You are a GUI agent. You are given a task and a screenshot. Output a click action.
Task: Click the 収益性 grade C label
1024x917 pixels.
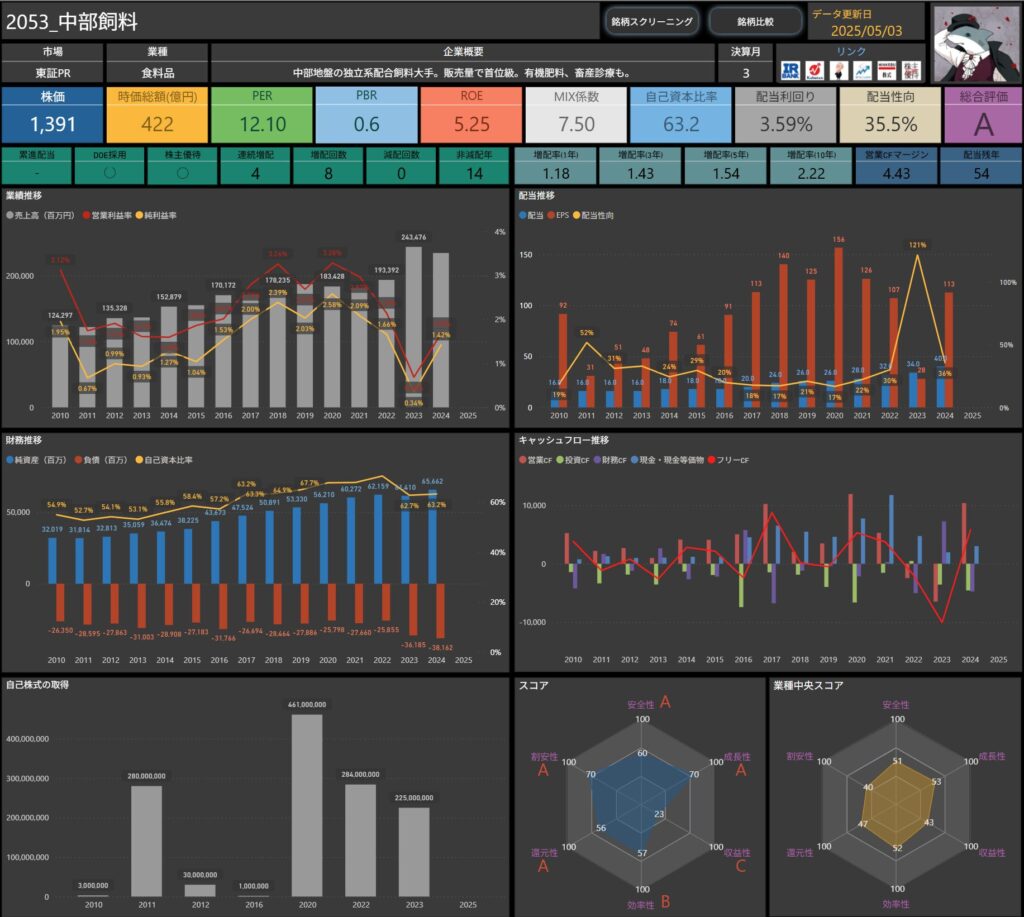[741, 867]
